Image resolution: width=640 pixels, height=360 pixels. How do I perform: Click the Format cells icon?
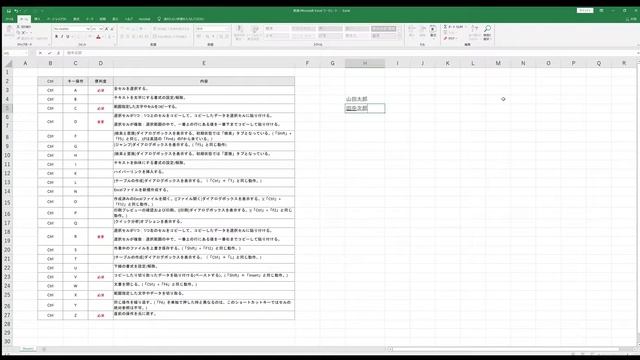pyautogui.click(x=433, y=29)
